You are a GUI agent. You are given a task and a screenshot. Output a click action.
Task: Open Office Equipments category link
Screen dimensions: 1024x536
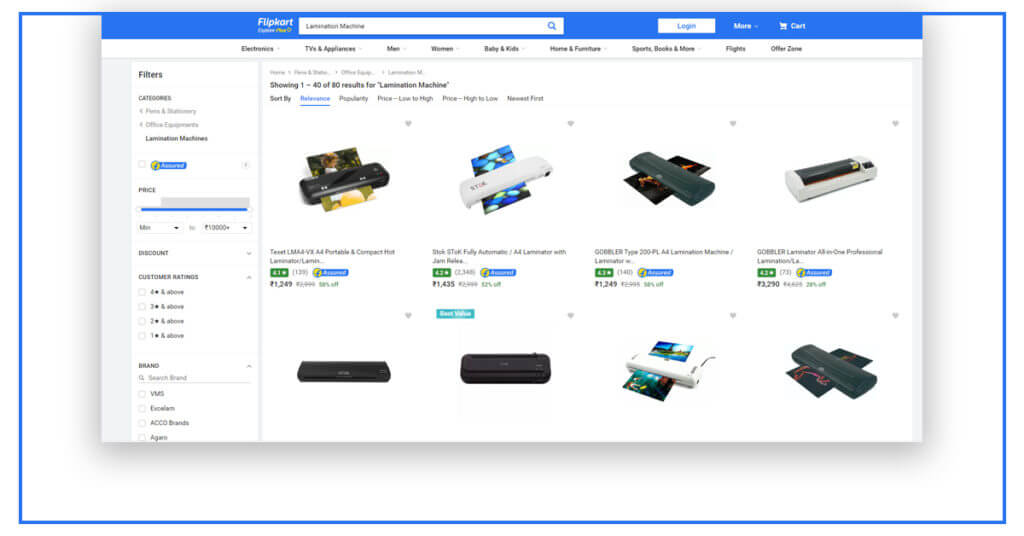tap(172, 125)
